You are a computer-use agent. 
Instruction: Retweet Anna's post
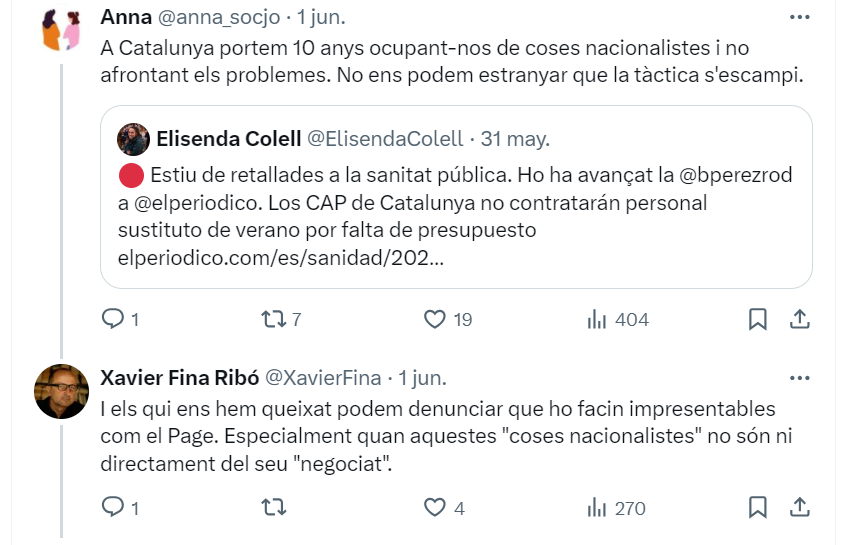pos(273,320)
